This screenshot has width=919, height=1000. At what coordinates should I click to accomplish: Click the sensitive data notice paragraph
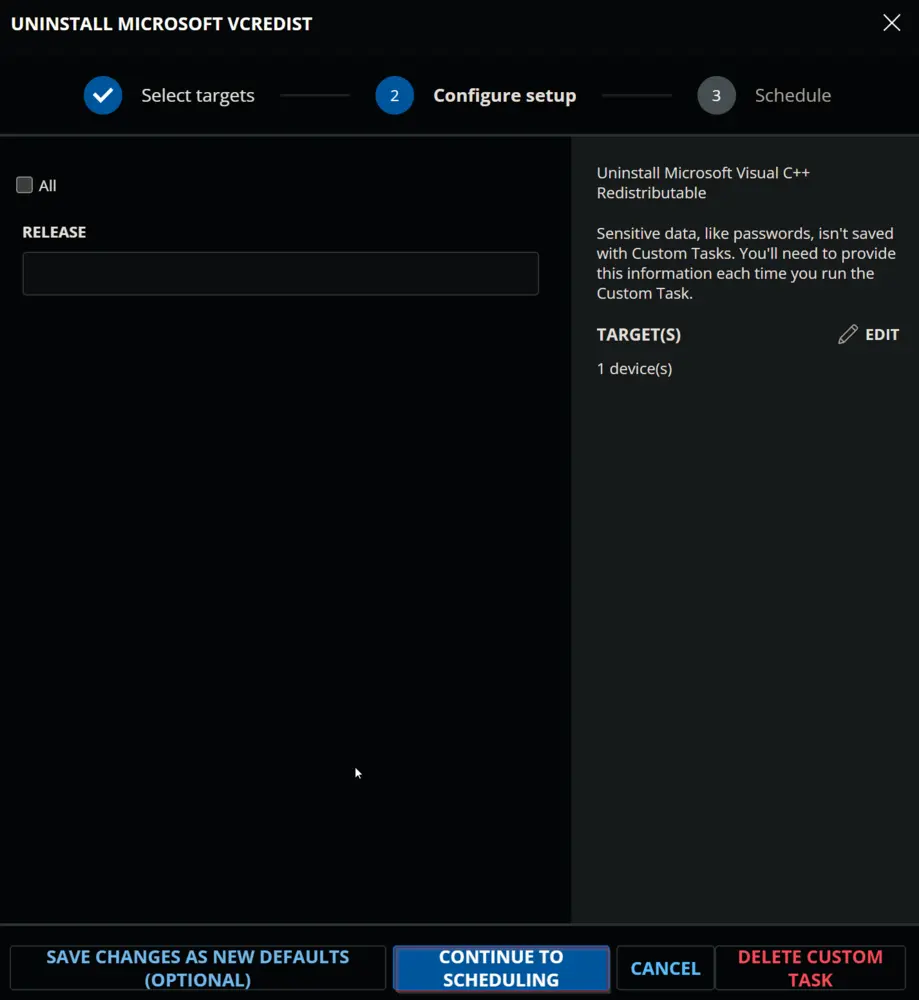click(x=746, y=263)
